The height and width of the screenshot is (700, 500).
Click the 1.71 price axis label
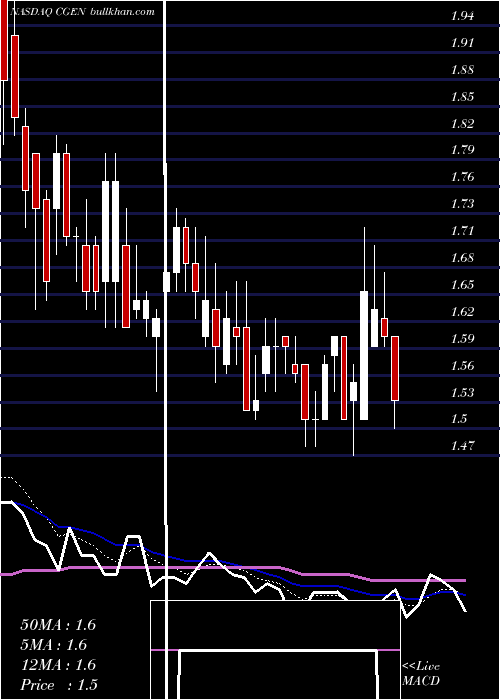pos(462,231)
